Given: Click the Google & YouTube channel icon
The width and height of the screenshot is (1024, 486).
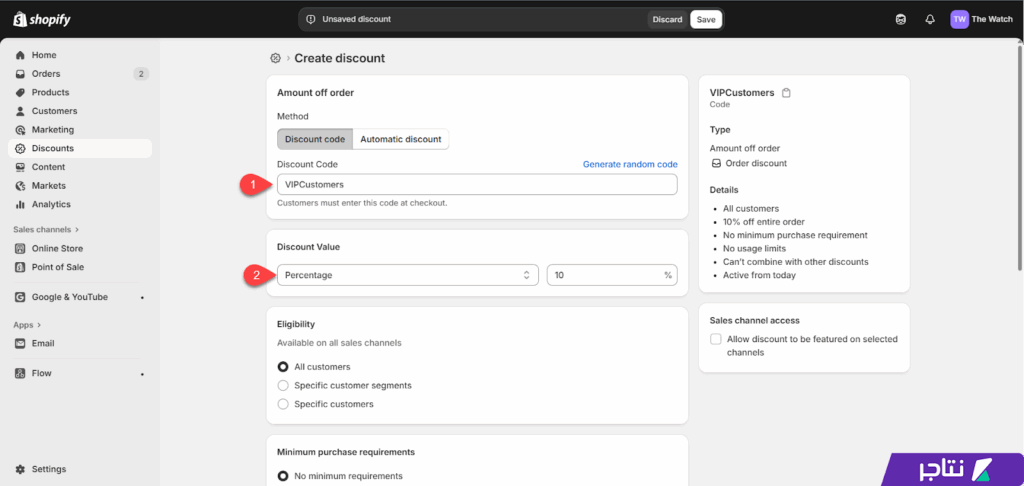Looking at the screenshot, I should click(x=21, y=297).
